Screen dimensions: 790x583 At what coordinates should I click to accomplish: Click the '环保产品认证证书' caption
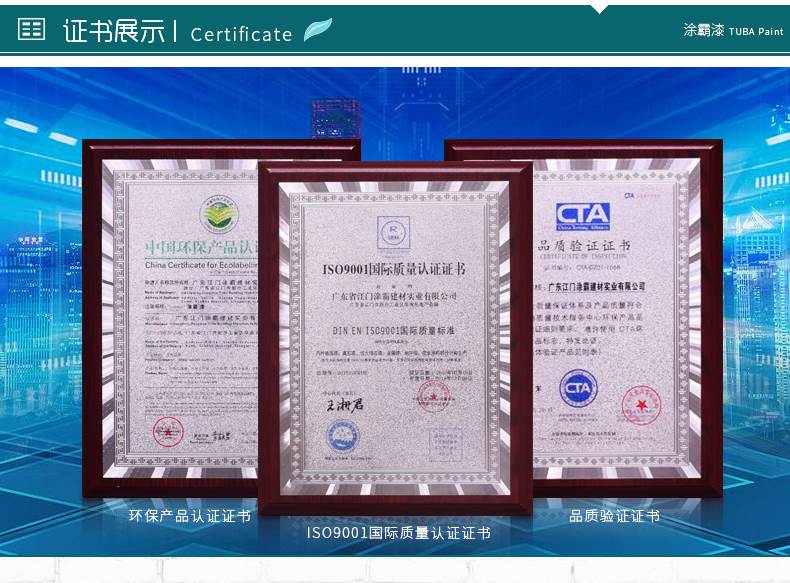point(189,516)
